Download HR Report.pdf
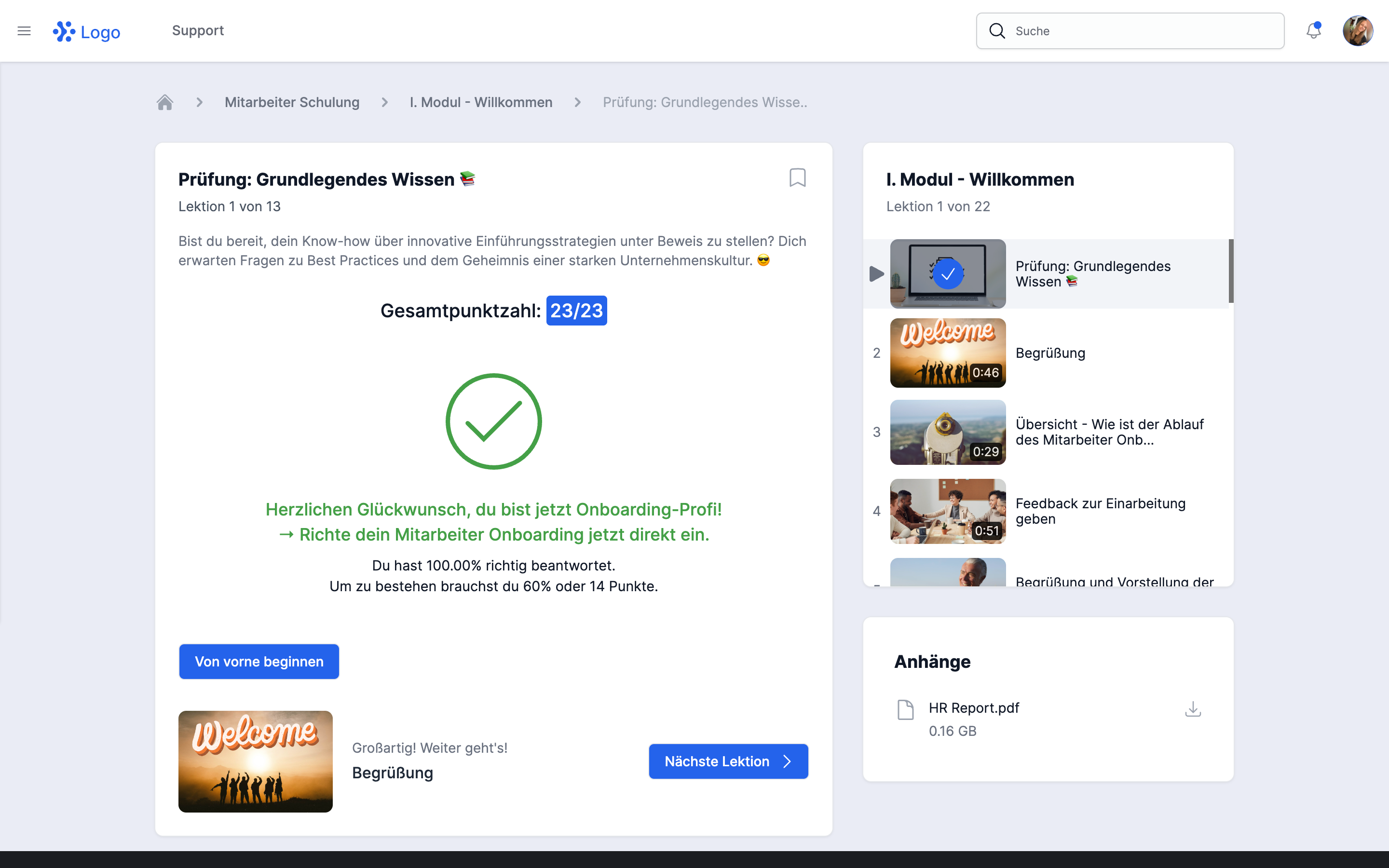This screenshot has width=1389, height=868. (1193, 709)
